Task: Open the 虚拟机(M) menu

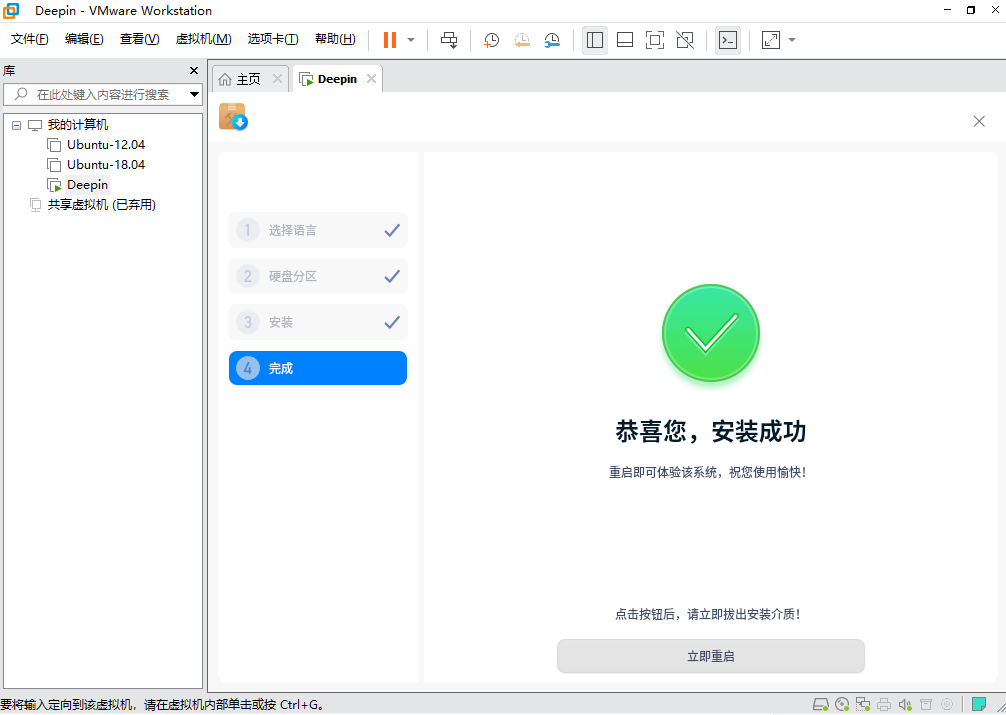Action: click(203, 39)
